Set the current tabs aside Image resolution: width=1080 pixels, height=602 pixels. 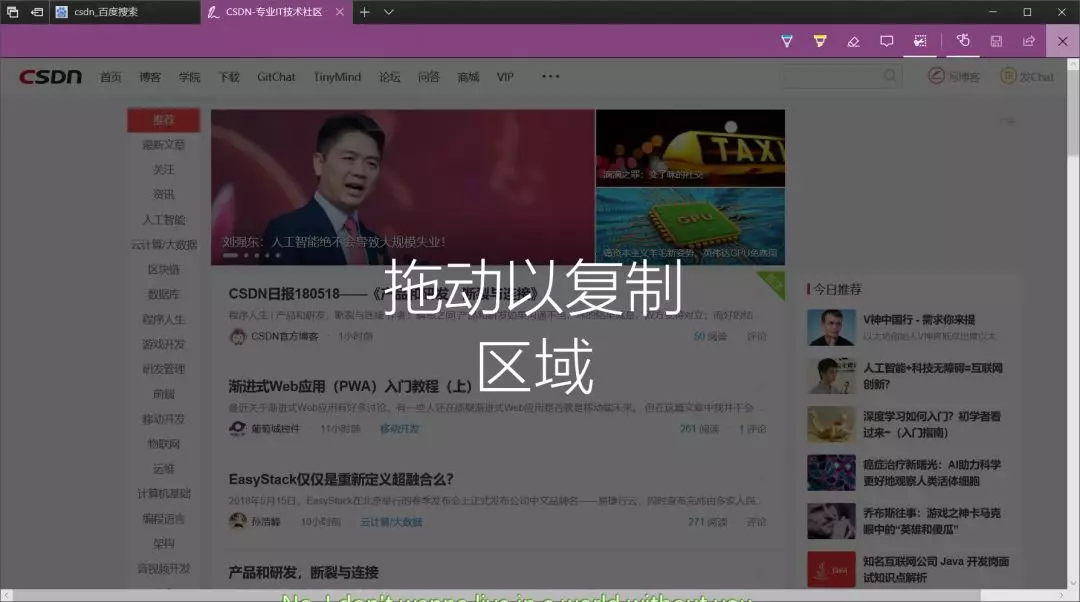pyautogui.click(x=37, y=12)
